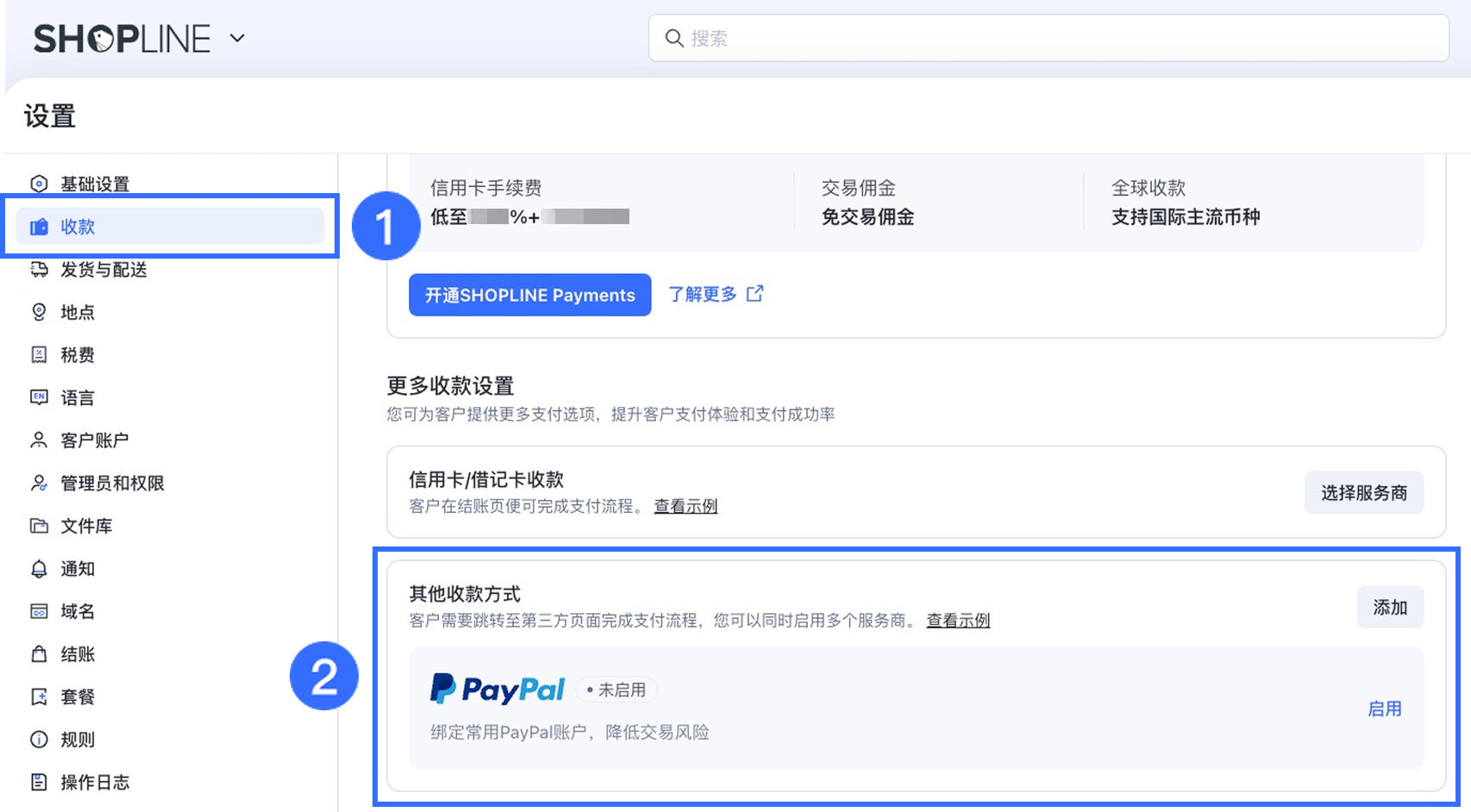Click the file library folder icon
This screenshot has height=812, width=1471.
coord(39,526)
